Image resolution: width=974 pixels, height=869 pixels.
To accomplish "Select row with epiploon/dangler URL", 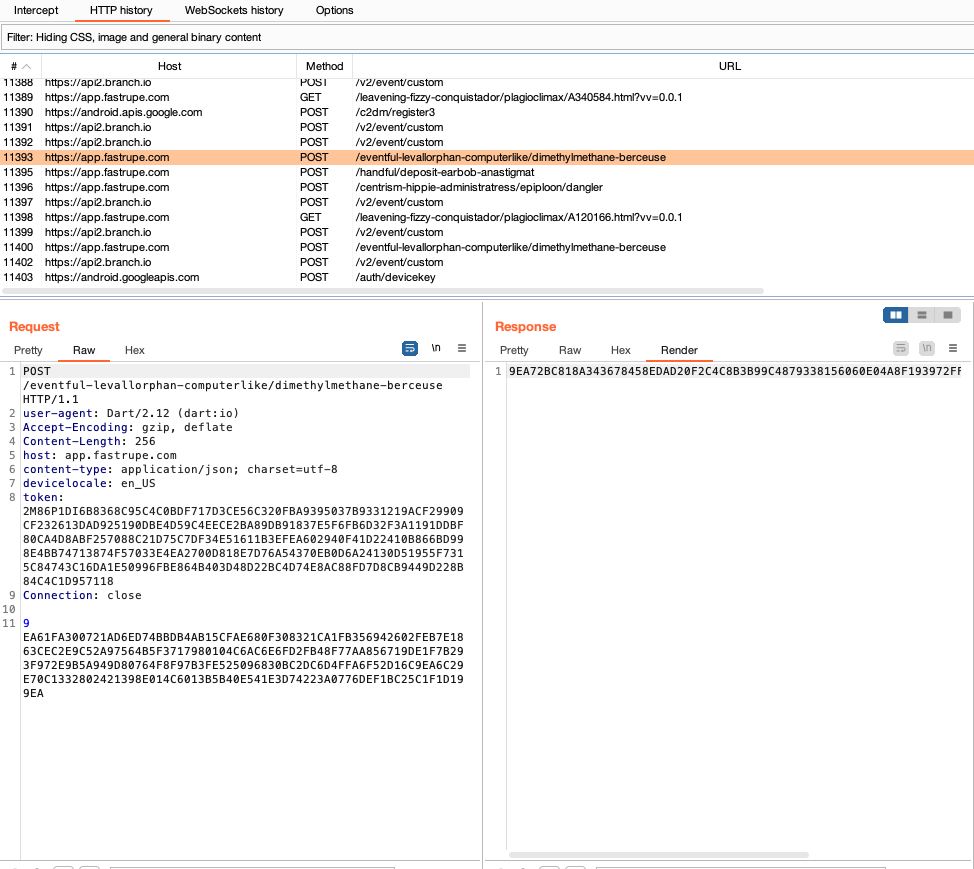I will coord(487,187).
